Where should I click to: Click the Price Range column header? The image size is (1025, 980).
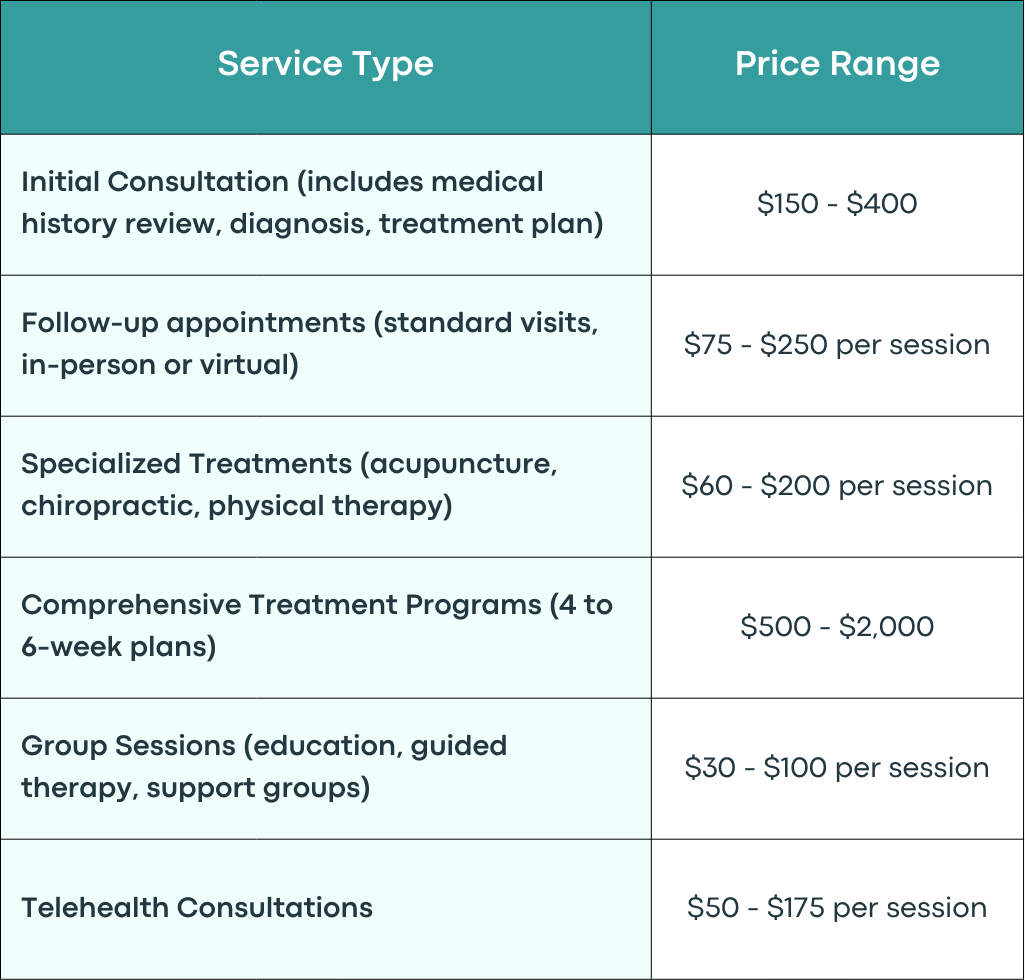tap(837, 64)
